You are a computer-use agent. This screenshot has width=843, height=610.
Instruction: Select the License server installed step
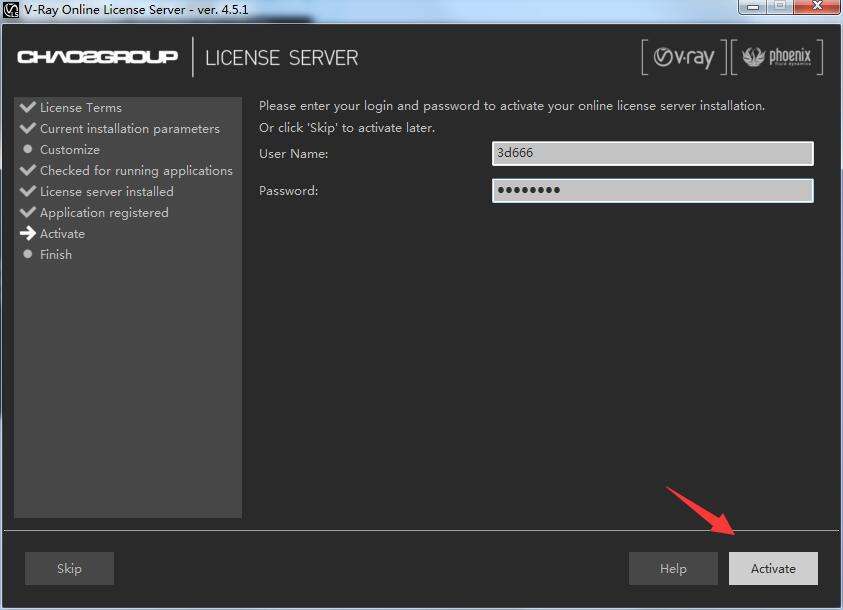click(106, 191)
